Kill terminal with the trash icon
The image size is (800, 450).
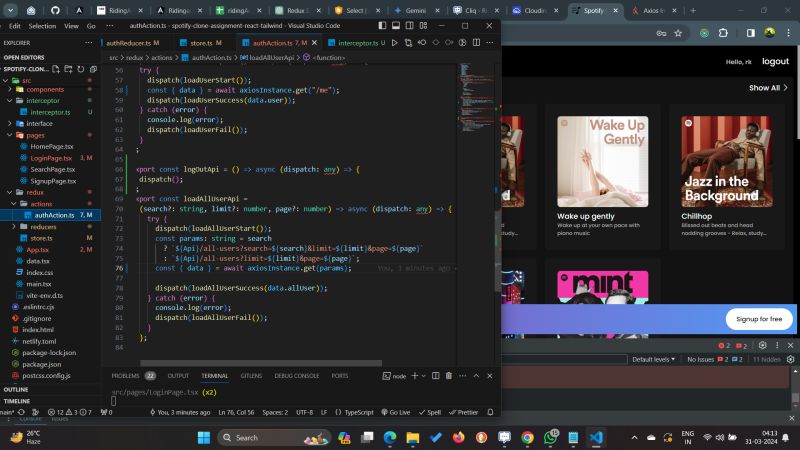449,376
